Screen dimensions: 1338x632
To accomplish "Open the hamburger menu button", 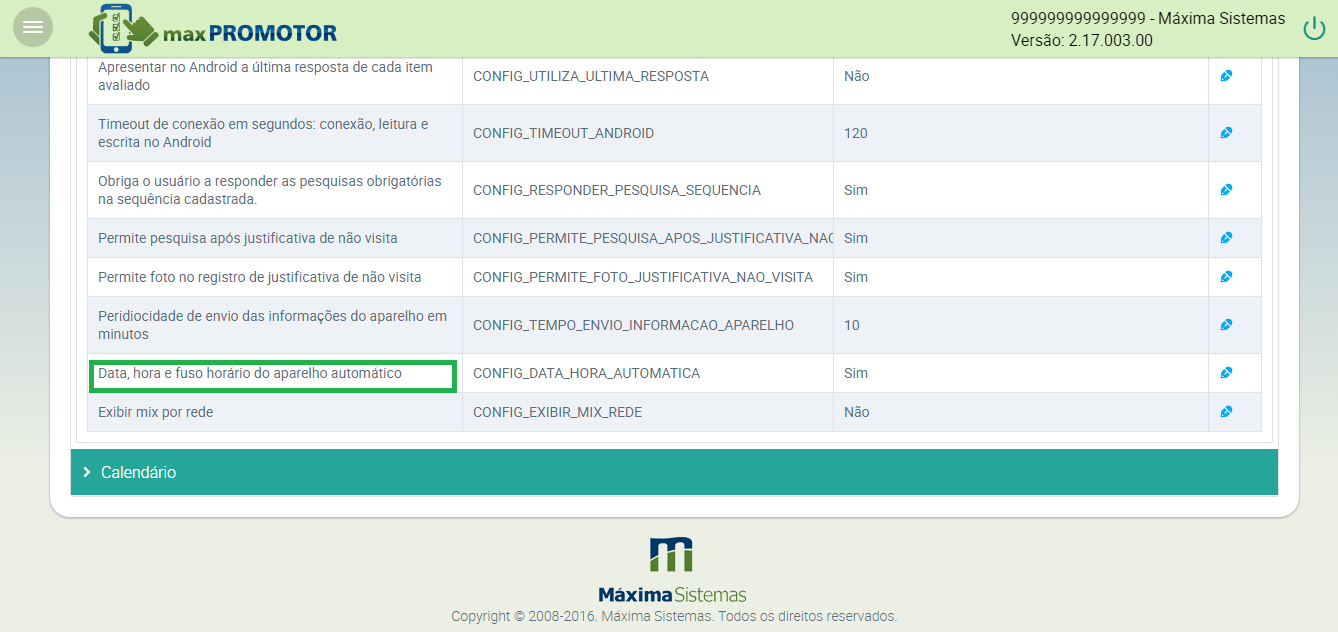I will (x=33, y=27).
